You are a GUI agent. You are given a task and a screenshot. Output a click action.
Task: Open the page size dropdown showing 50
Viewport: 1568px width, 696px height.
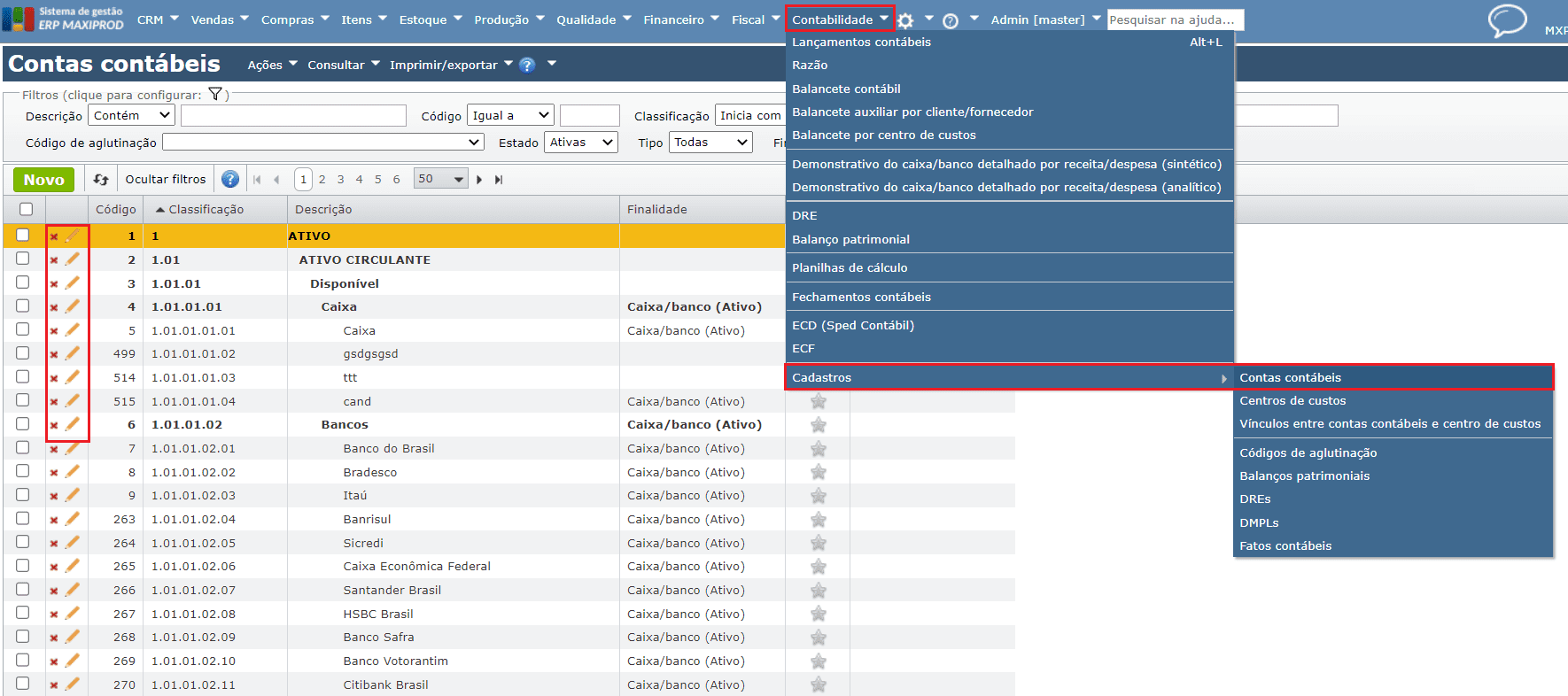coord(441,179)
